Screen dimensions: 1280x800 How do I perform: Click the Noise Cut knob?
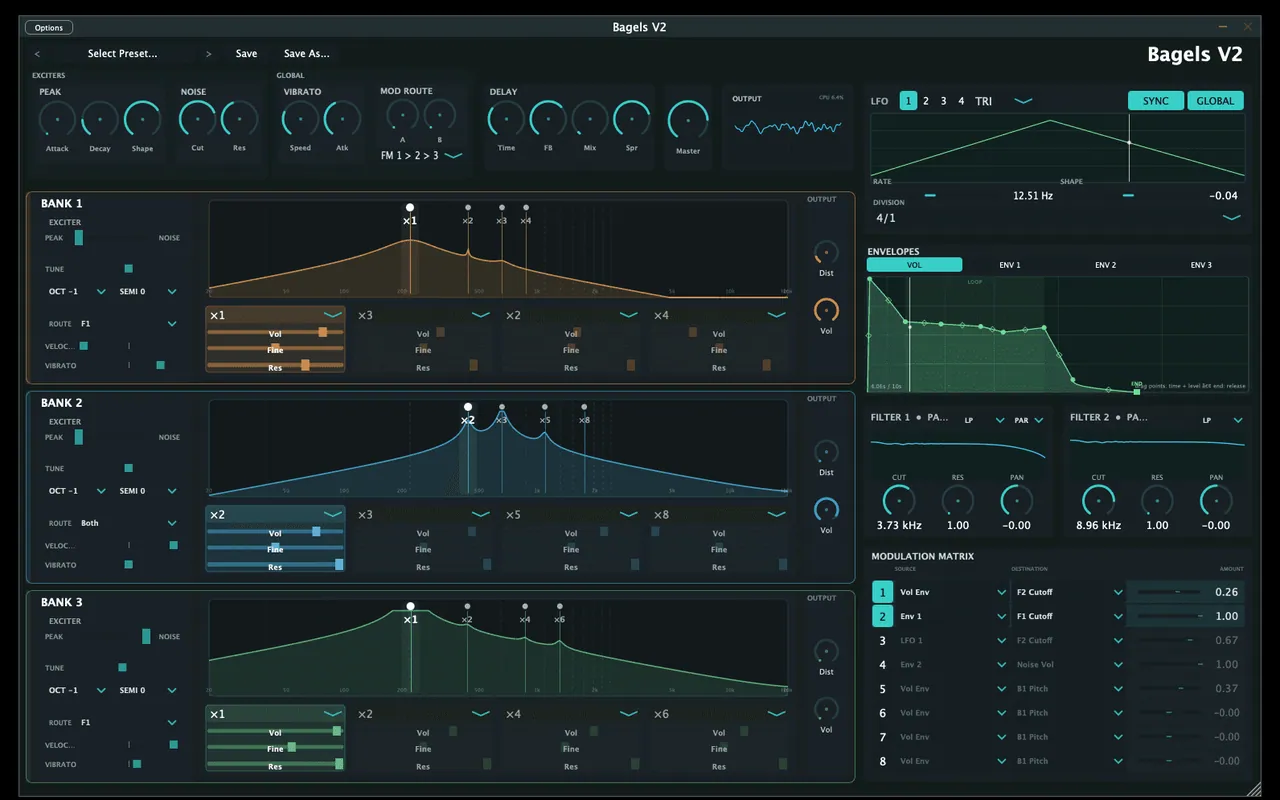tap(197, 120)
